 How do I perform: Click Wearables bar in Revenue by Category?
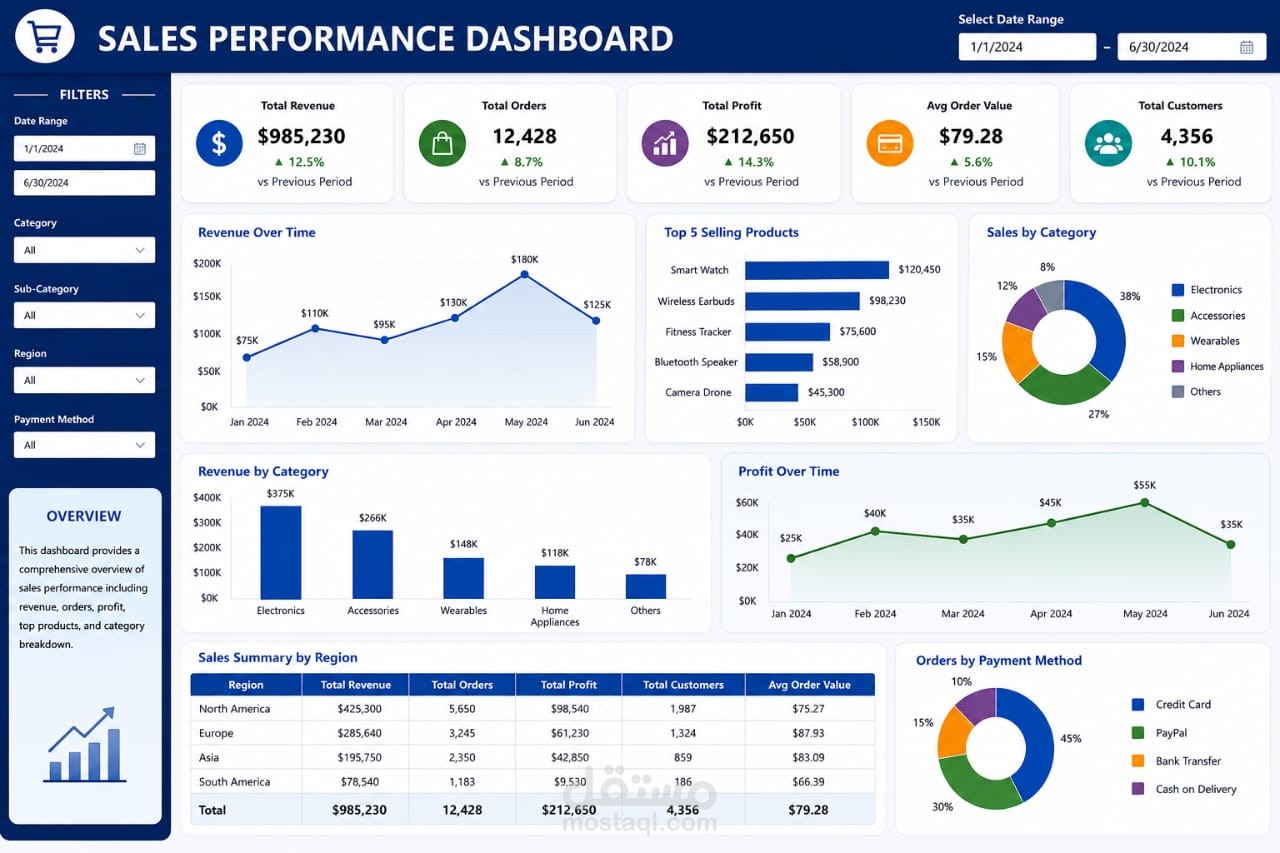(x=463, y=578)
